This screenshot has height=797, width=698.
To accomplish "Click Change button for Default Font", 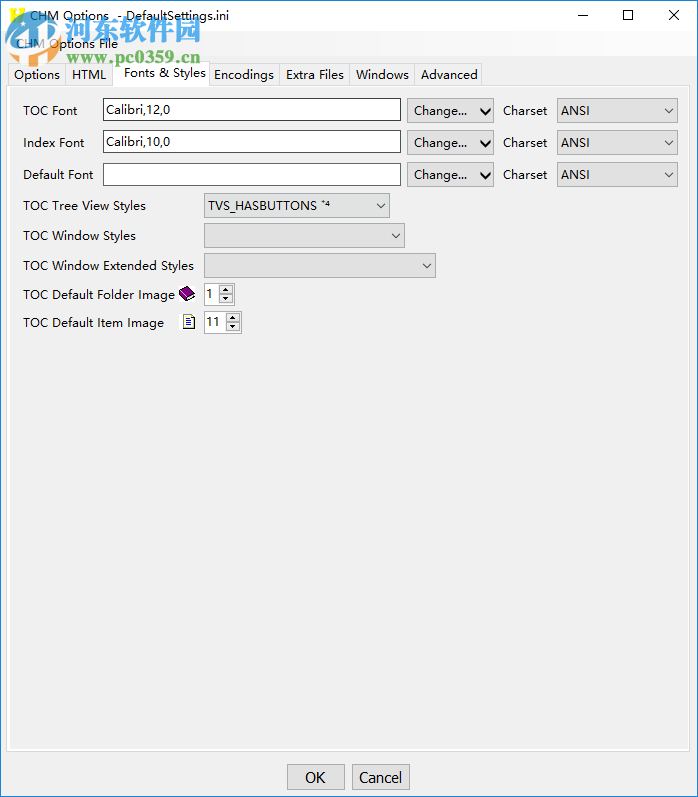I will 450,175.
